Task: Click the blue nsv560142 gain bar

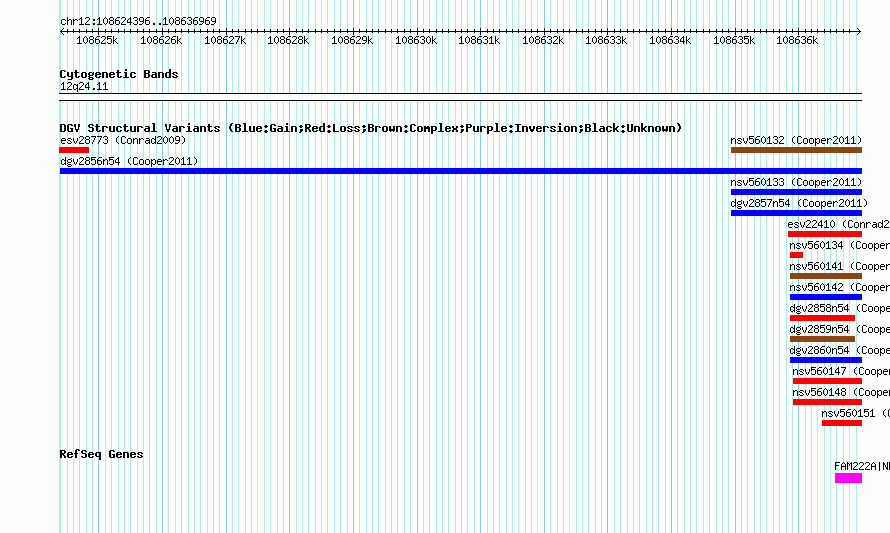Action: [826, 297]
